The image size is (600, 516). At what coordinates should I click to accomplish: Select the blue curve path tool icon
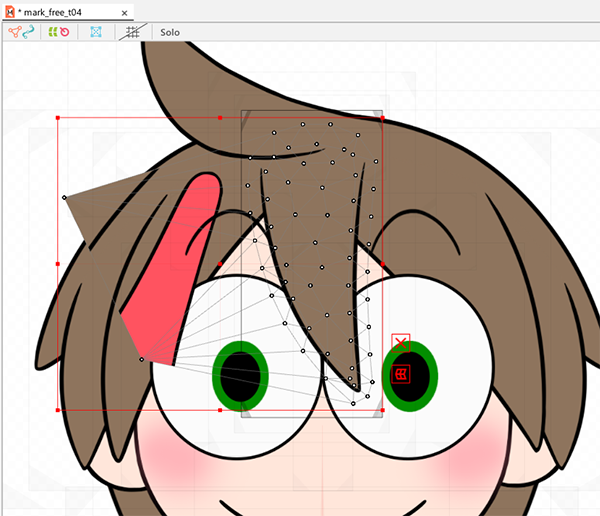coord(28,32)
